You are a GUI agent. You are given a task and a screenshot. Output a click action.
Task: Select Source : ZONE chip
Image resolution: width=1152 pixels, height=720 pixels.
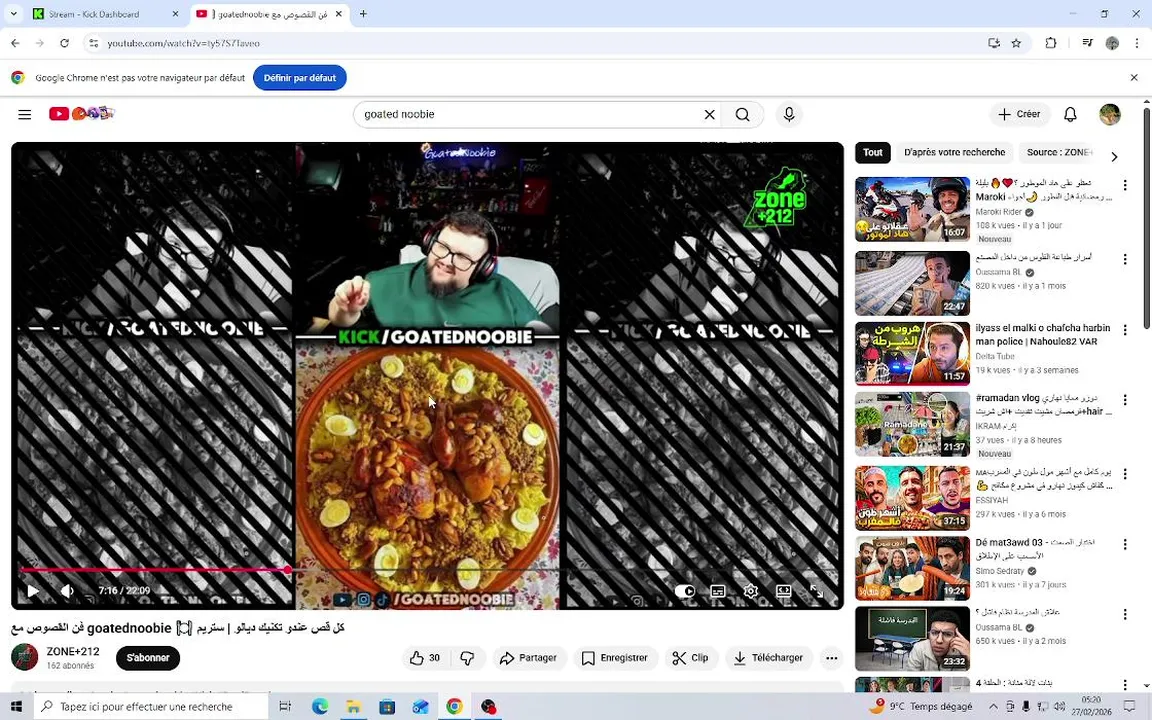(1059, 152)
